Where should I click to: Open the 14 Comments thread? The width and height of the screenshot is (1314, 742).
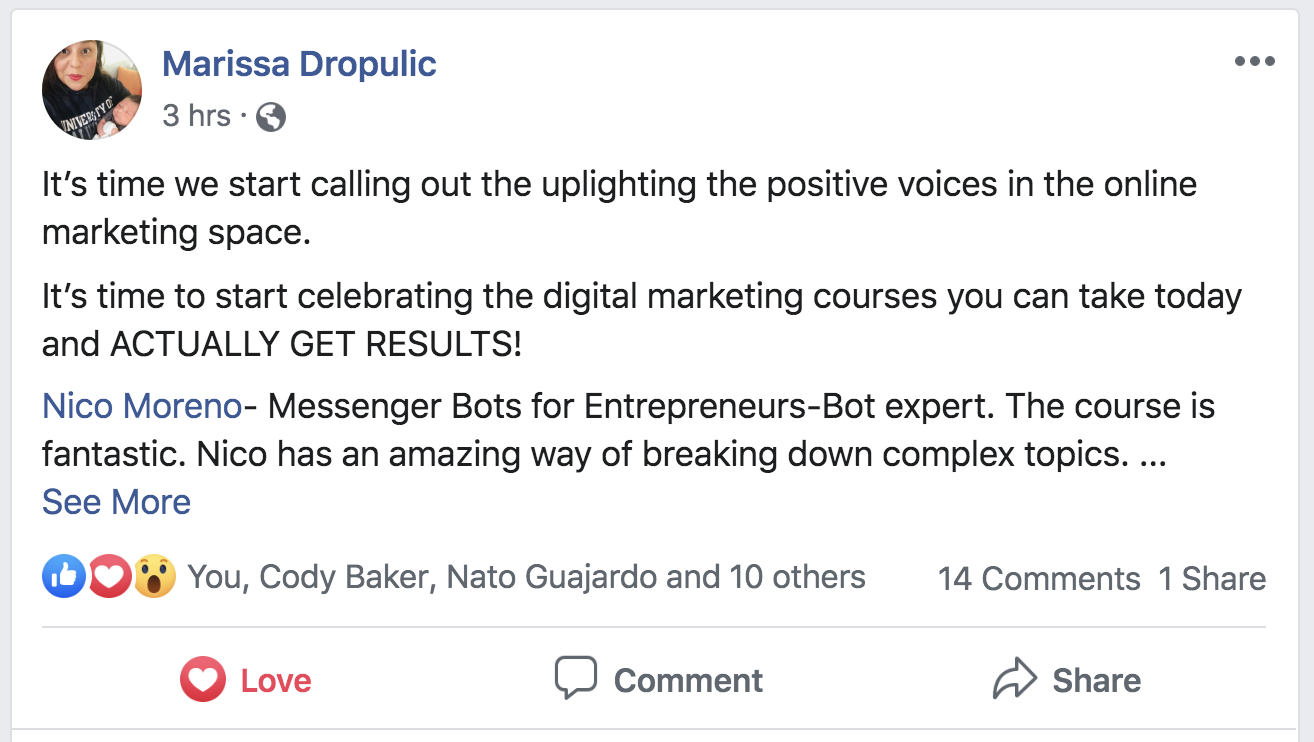pyautogui.click(x=1038, y=578)
